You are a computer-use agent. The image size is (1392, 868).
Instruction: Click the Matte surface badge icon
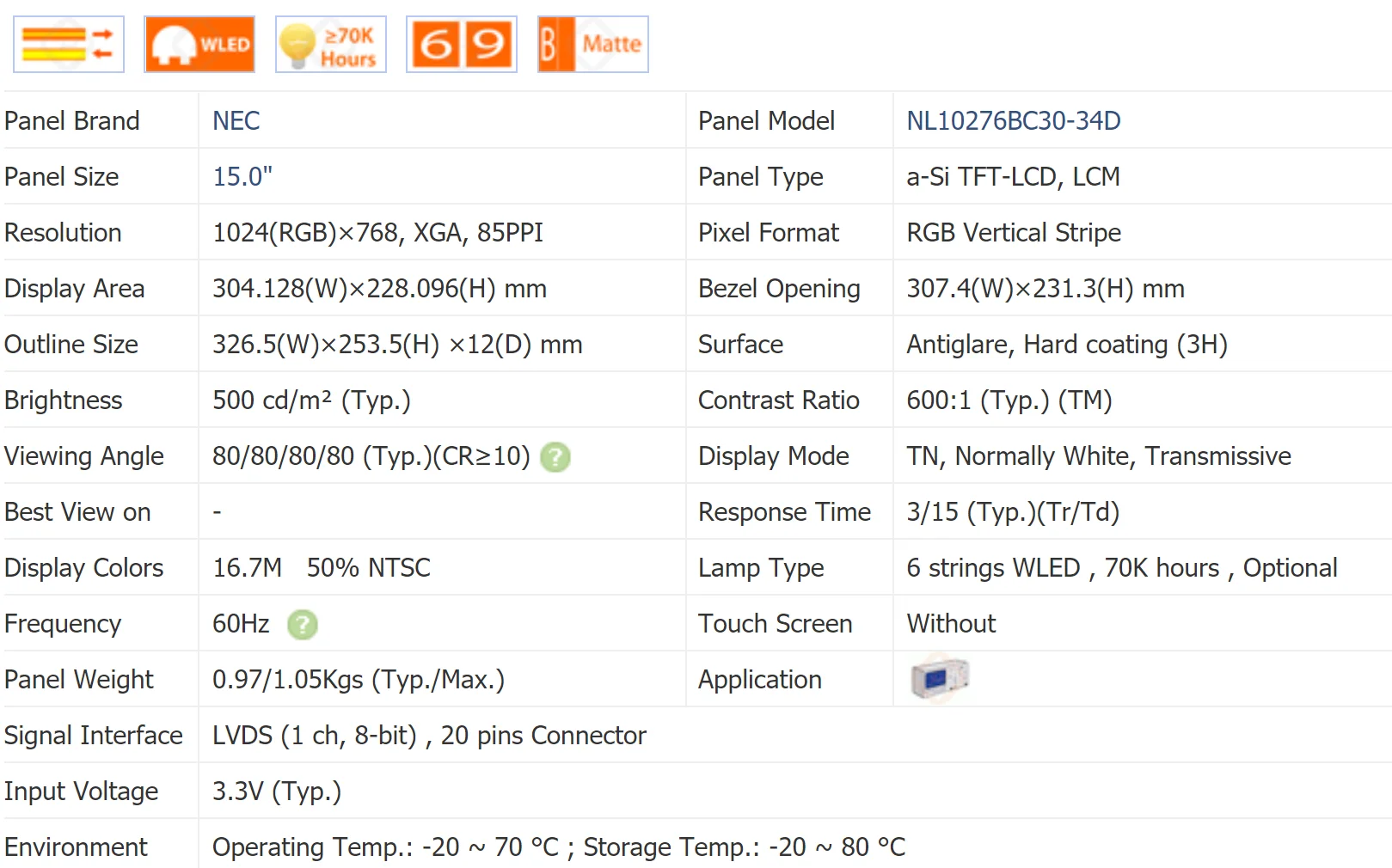tap(593, 44)
